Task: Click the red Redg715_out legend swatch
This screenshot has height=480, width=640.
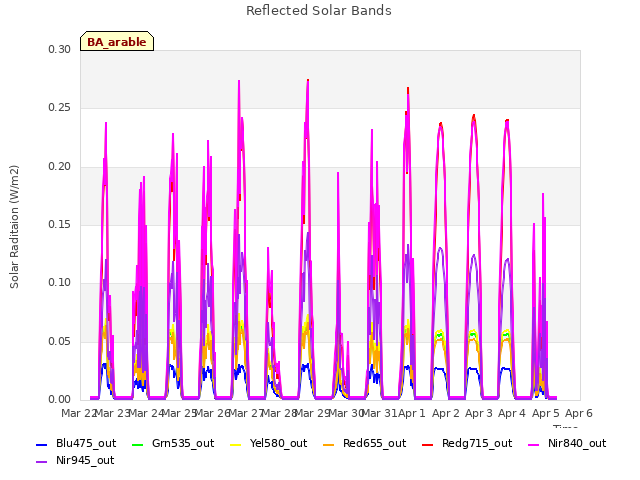Action: click(x=427, y=444)
